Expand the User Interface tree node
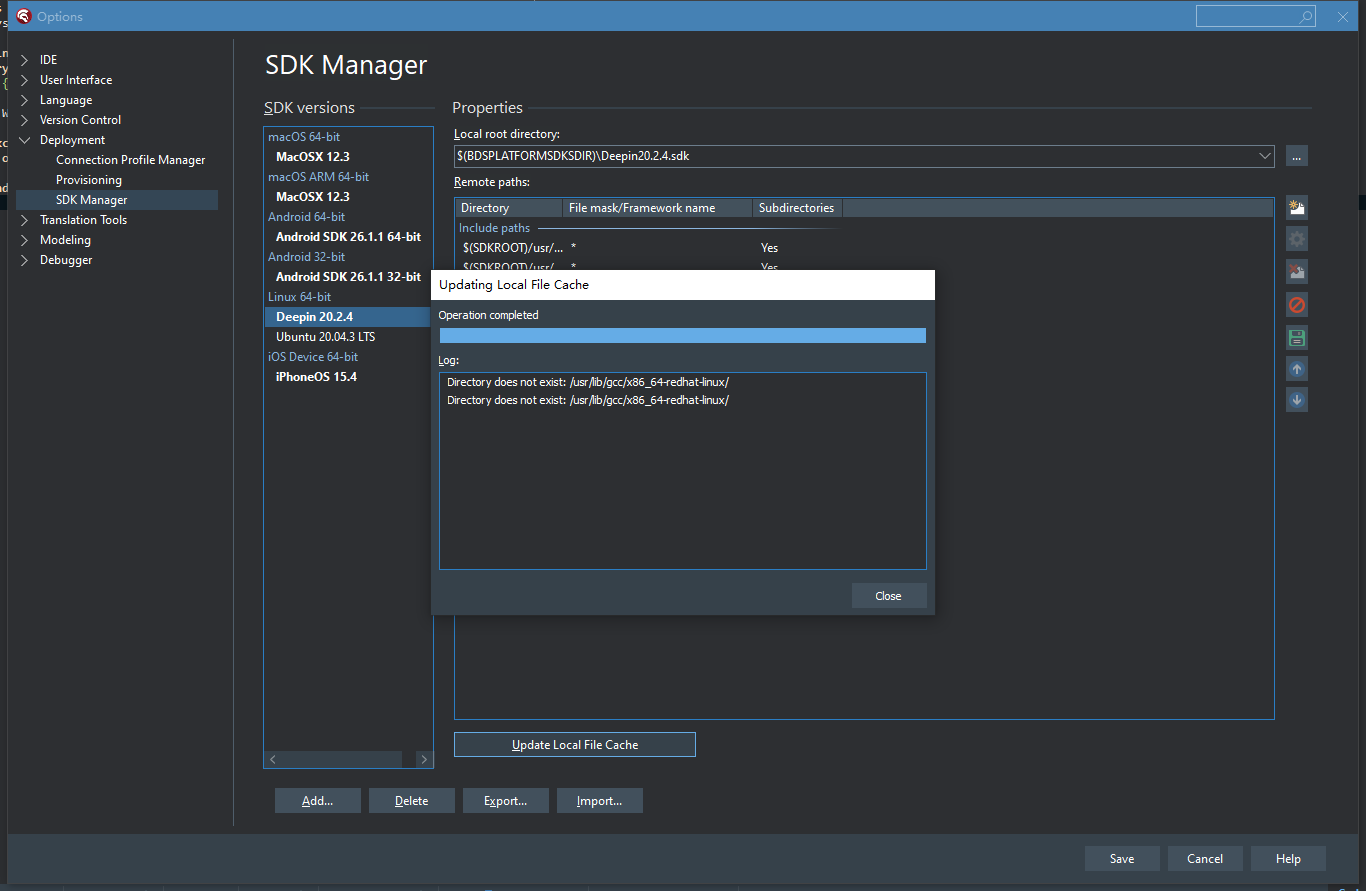 coord(25,80)
